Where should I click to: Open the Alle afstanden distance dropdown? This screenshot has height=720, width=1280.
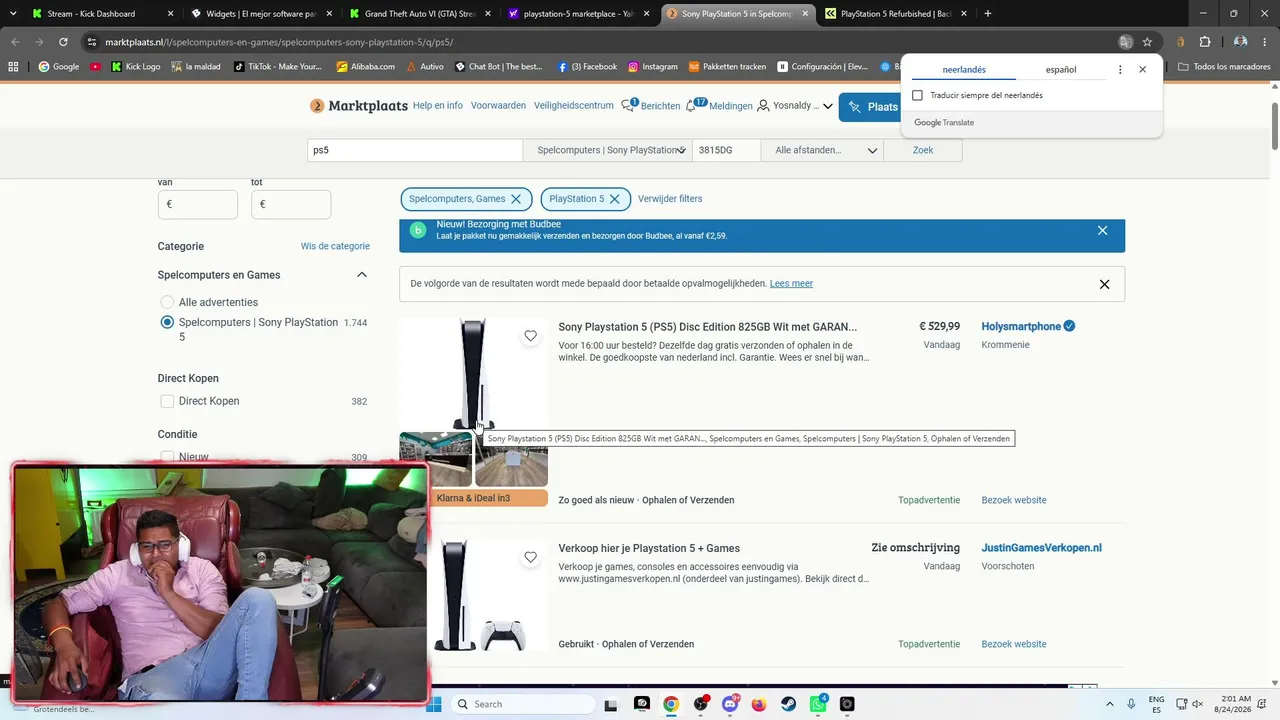click(822, 150)
